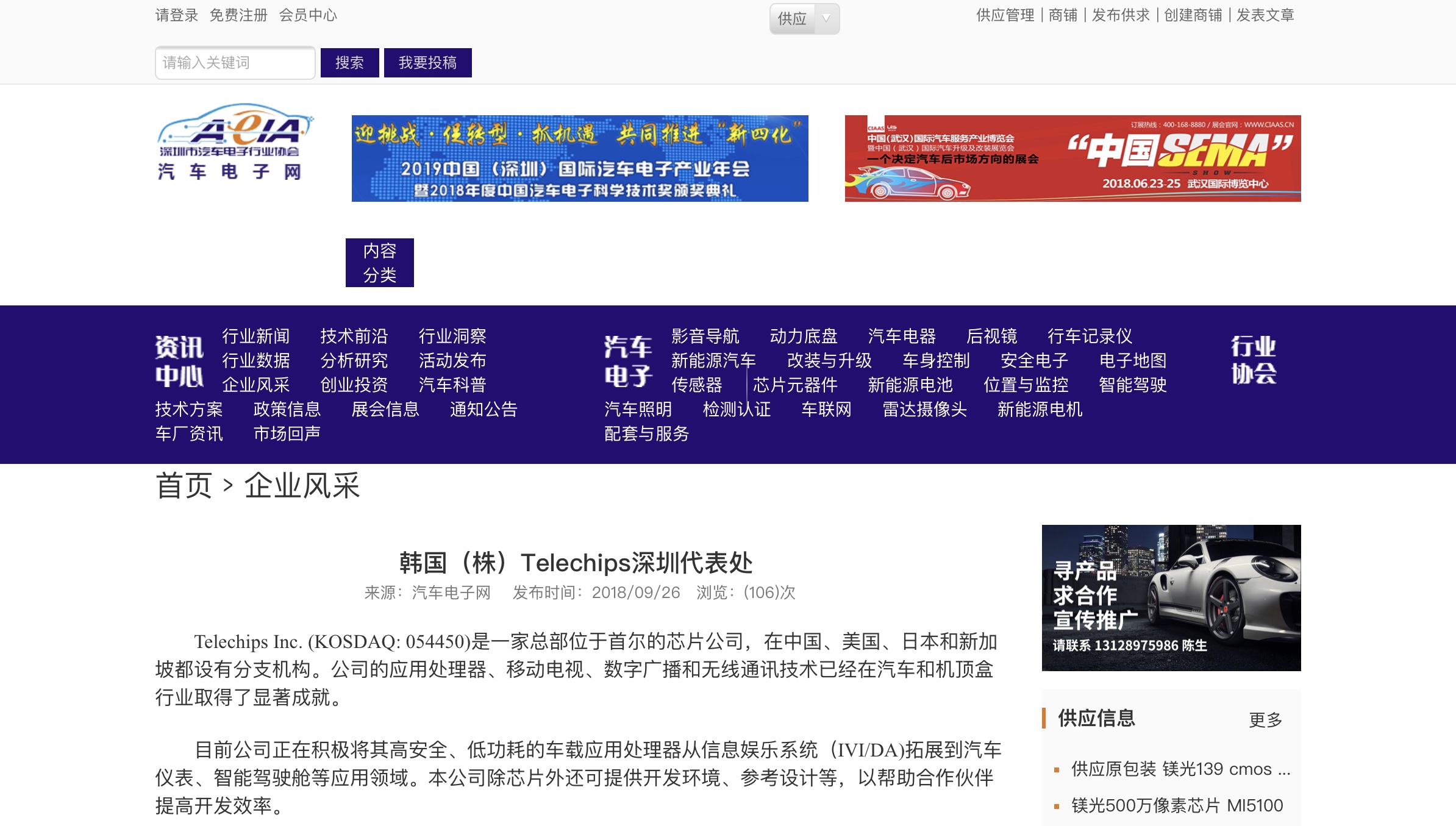
Task: Open 车联网 category
Action: [827, 409]
